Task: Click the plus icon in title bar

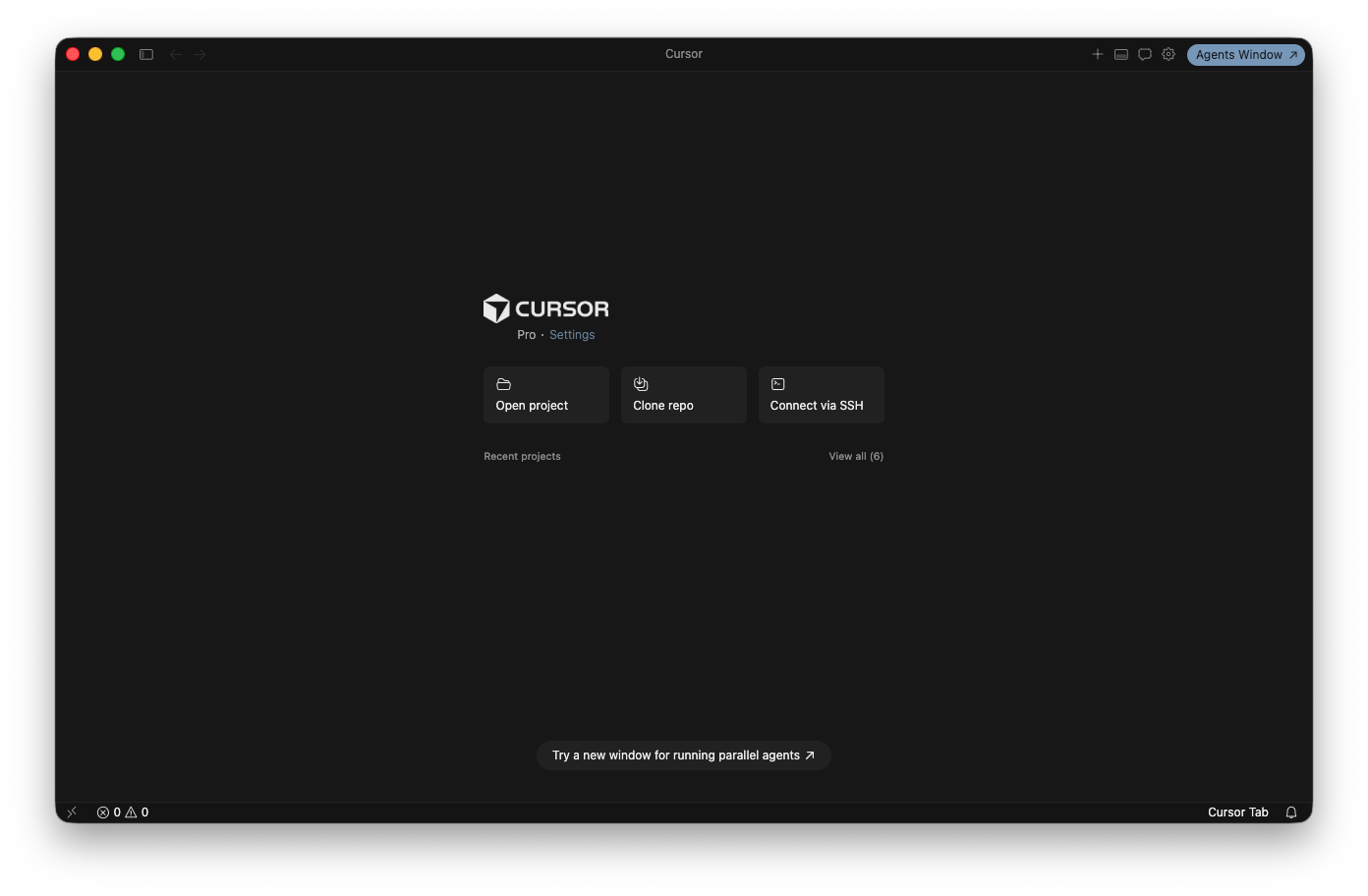Action: point(1098,54)
